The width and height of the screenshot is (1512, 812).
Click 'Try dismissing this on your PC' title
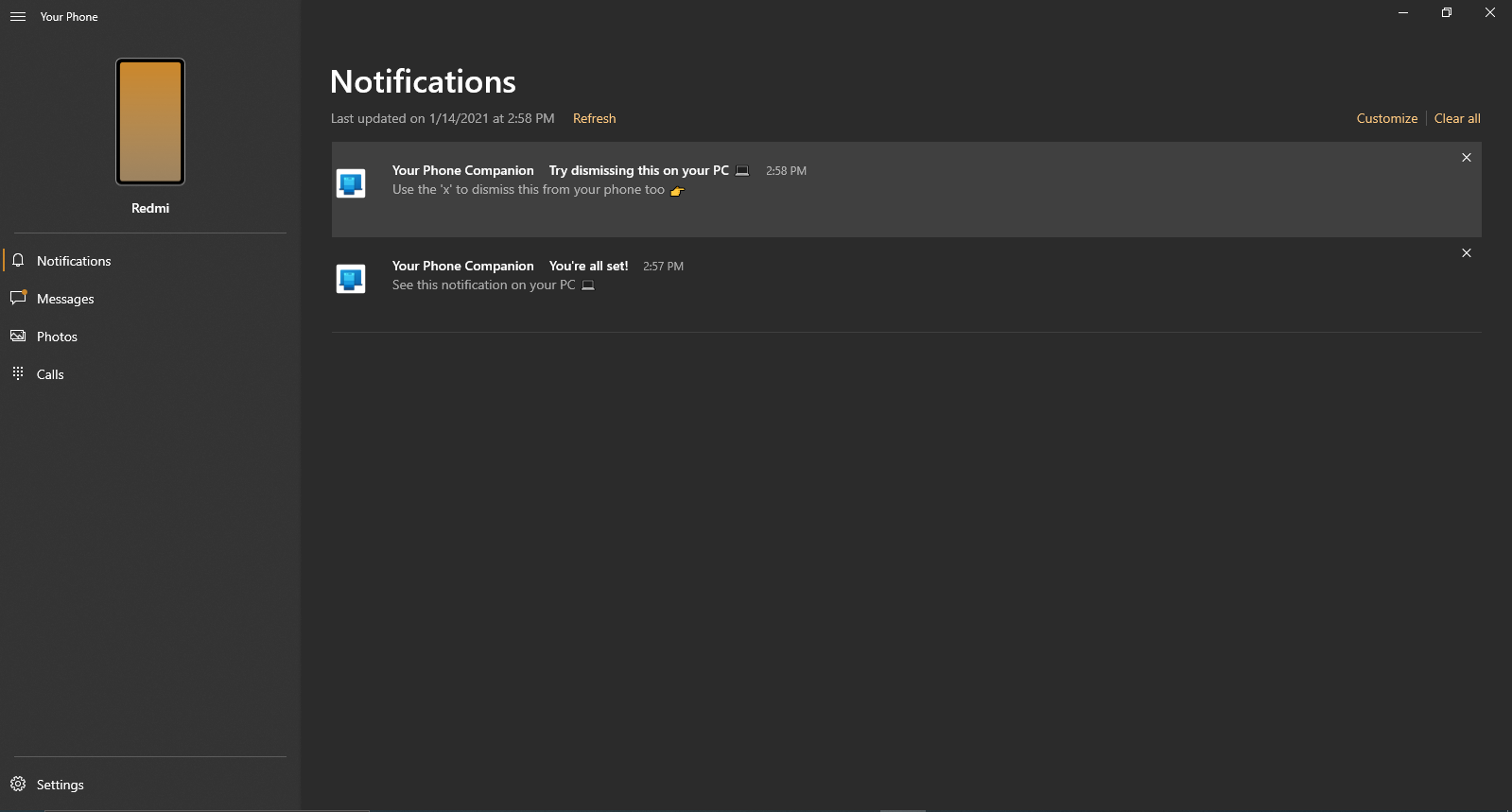point(639,170)
